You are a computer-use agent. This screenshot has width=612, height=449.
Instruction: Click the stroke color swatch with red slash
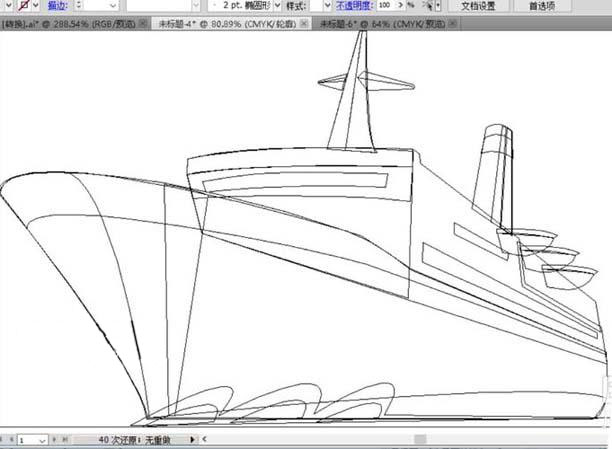[24, 5]
